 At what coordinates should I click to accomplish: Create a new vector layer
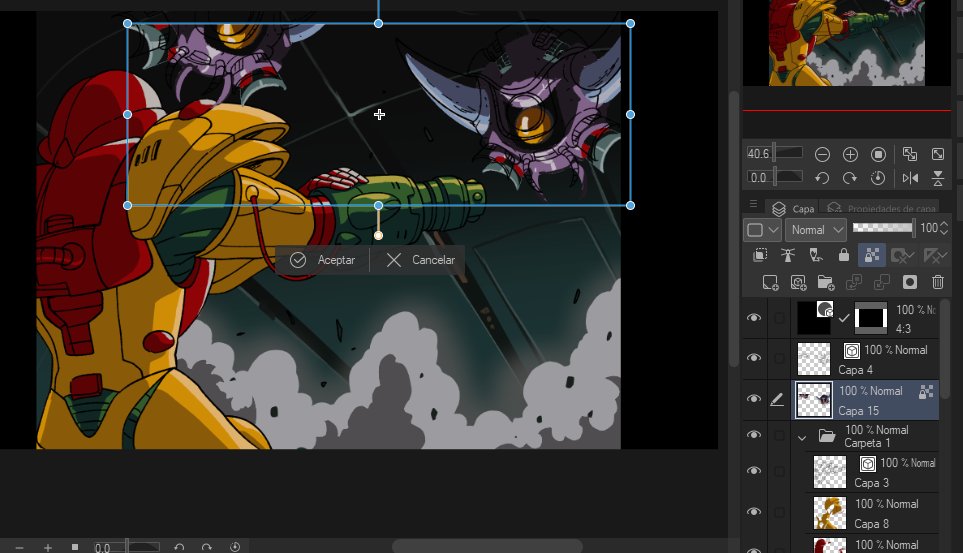click(798, 283)
